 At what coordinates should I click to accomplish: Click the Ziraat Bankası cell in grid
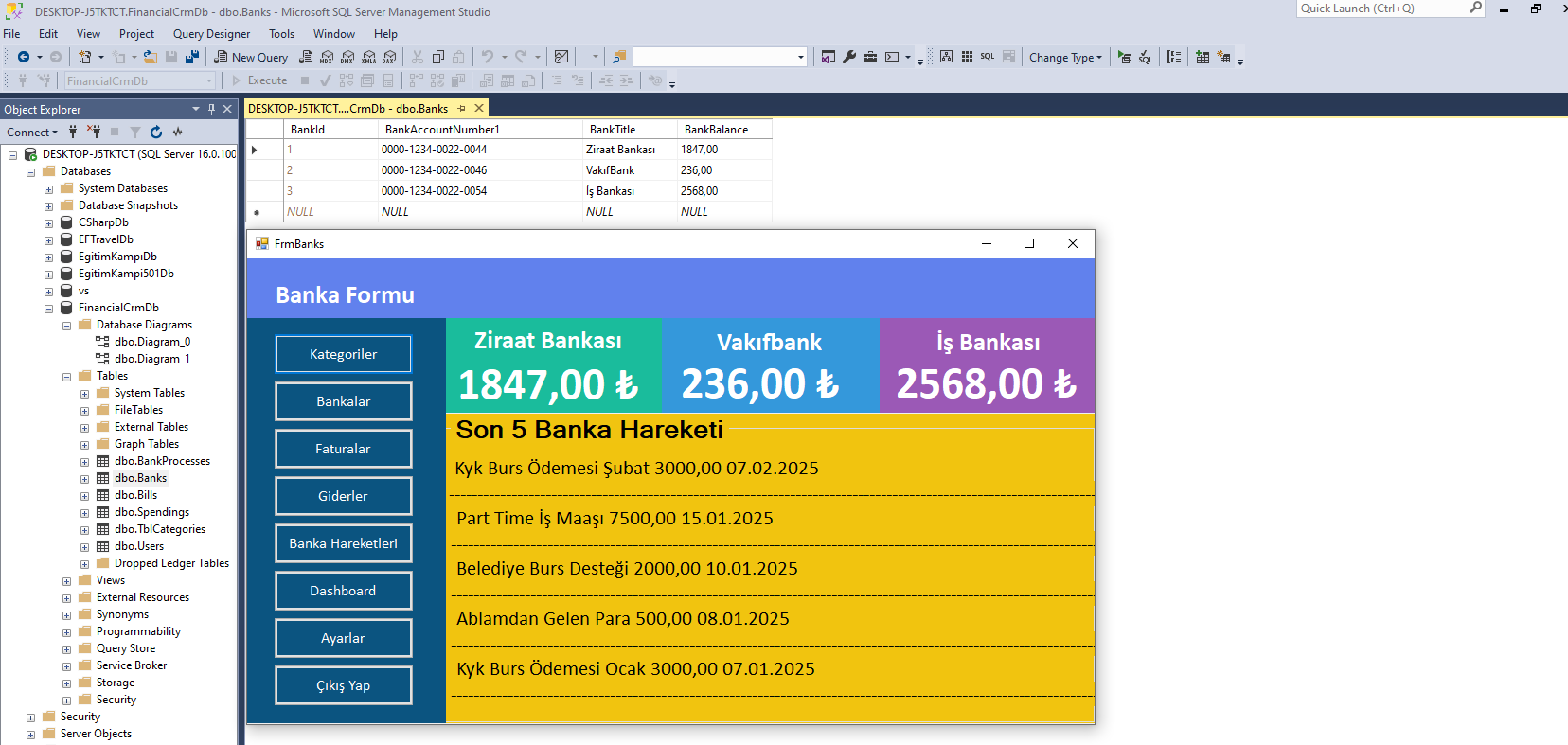click(630, 150)
